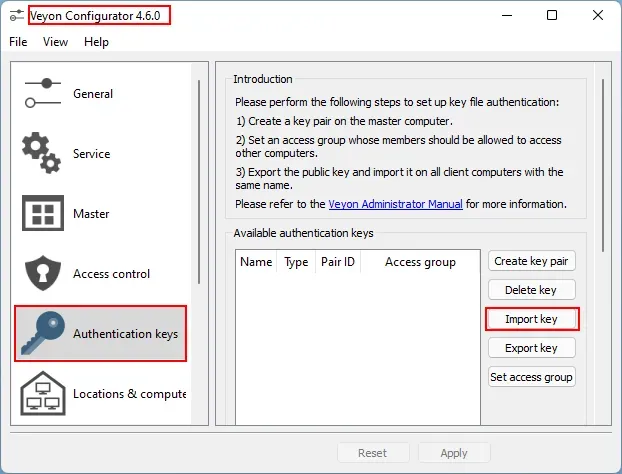Click the General sliders icon in sidebar
Image resolution: width=622 pixels, height=474 pixels.
tap(43, 94)
